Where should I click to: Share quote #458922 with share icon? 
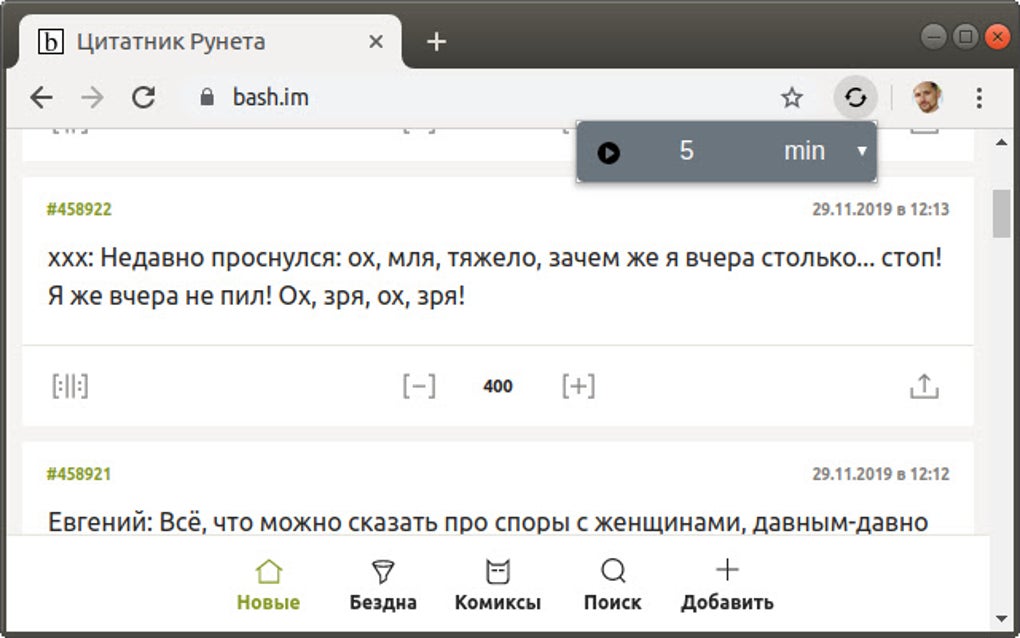pos(924,386)
